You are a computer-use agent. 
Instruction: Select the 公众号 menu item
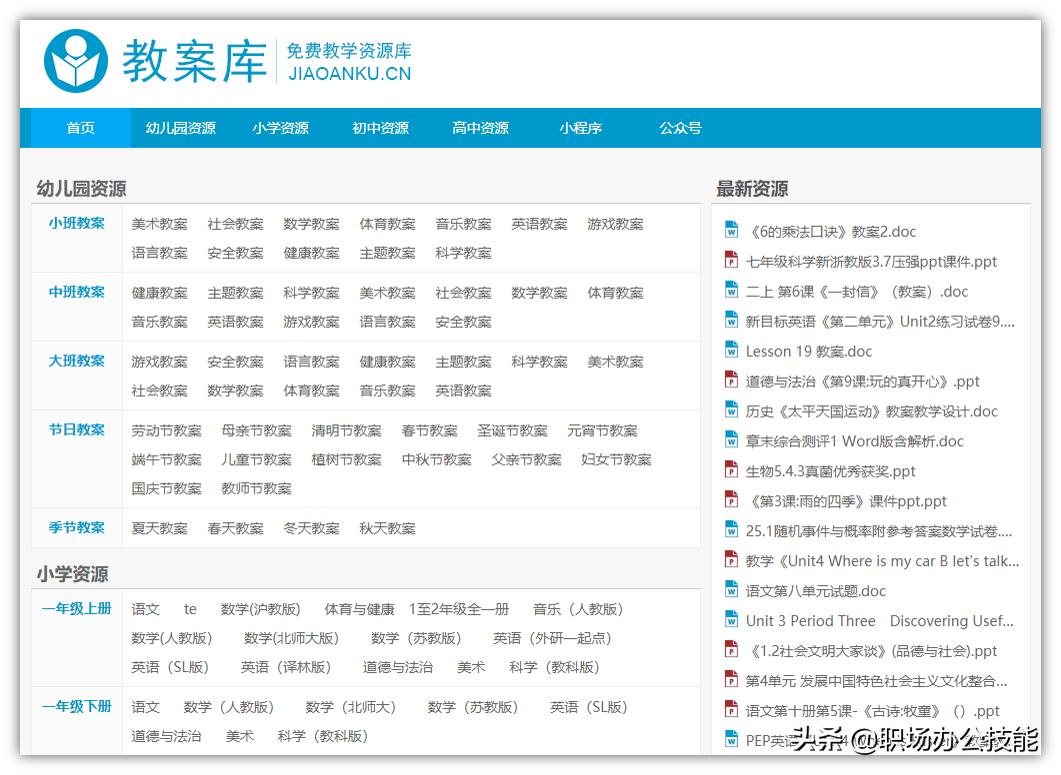coord(679,128)
